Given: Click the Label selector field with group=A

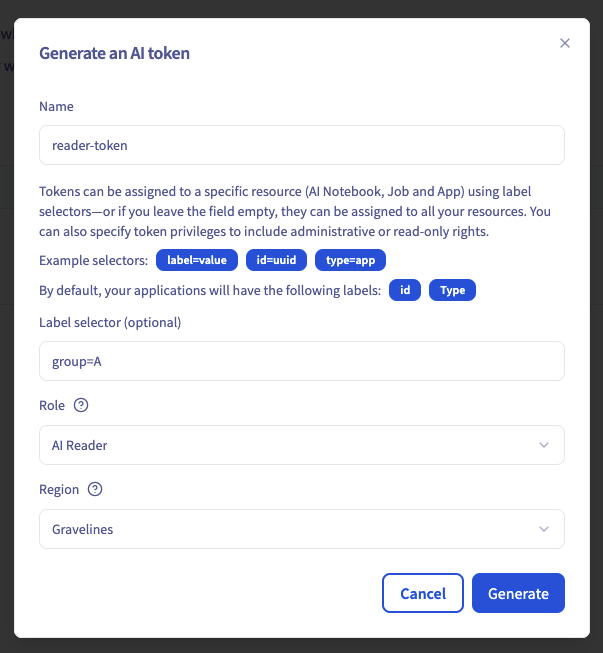Looking at the screenshot, I should click(301, 361).
